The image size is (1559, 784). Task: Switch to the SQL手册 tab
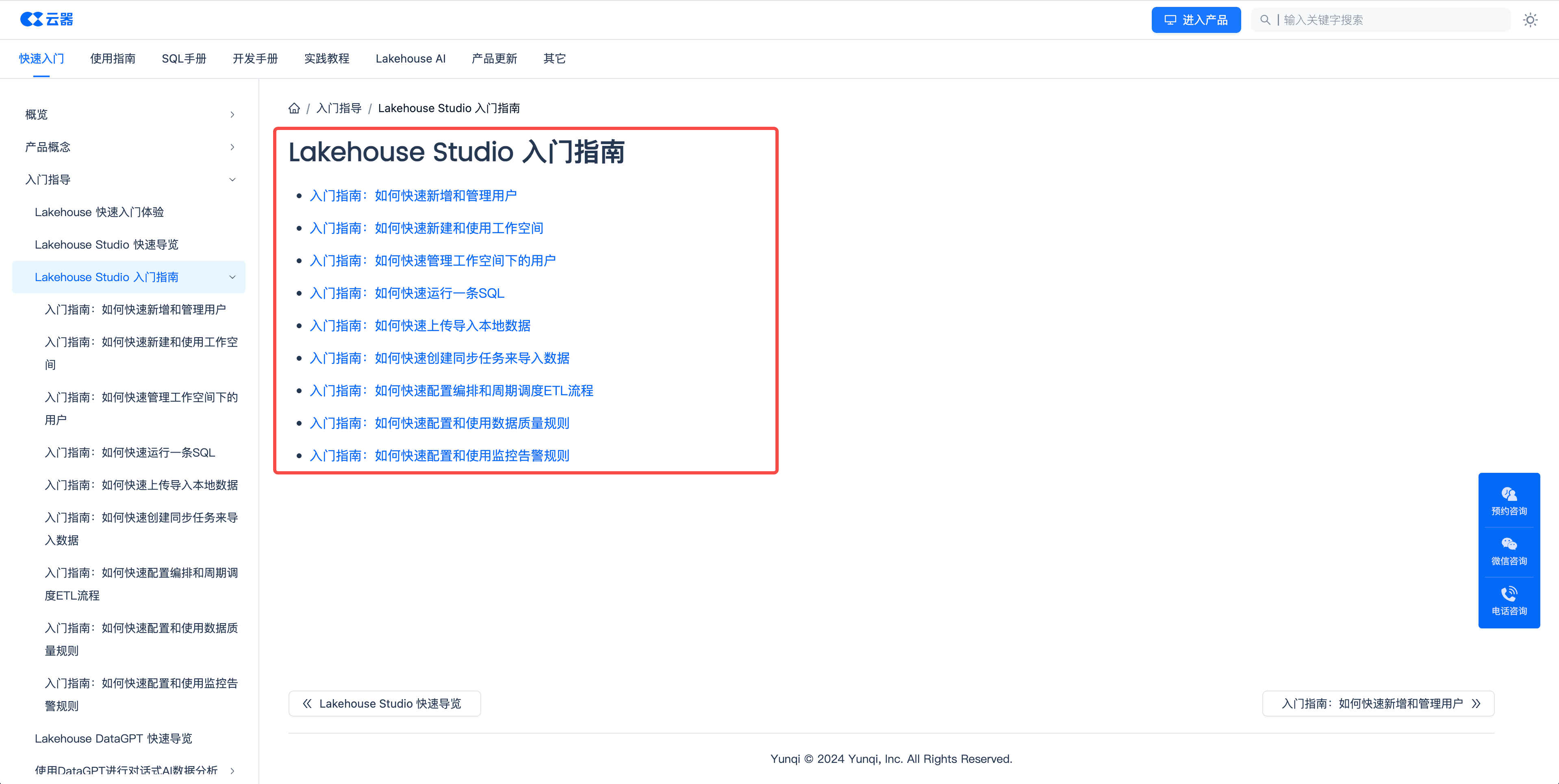pyautogui.click(x=184, y=58)
